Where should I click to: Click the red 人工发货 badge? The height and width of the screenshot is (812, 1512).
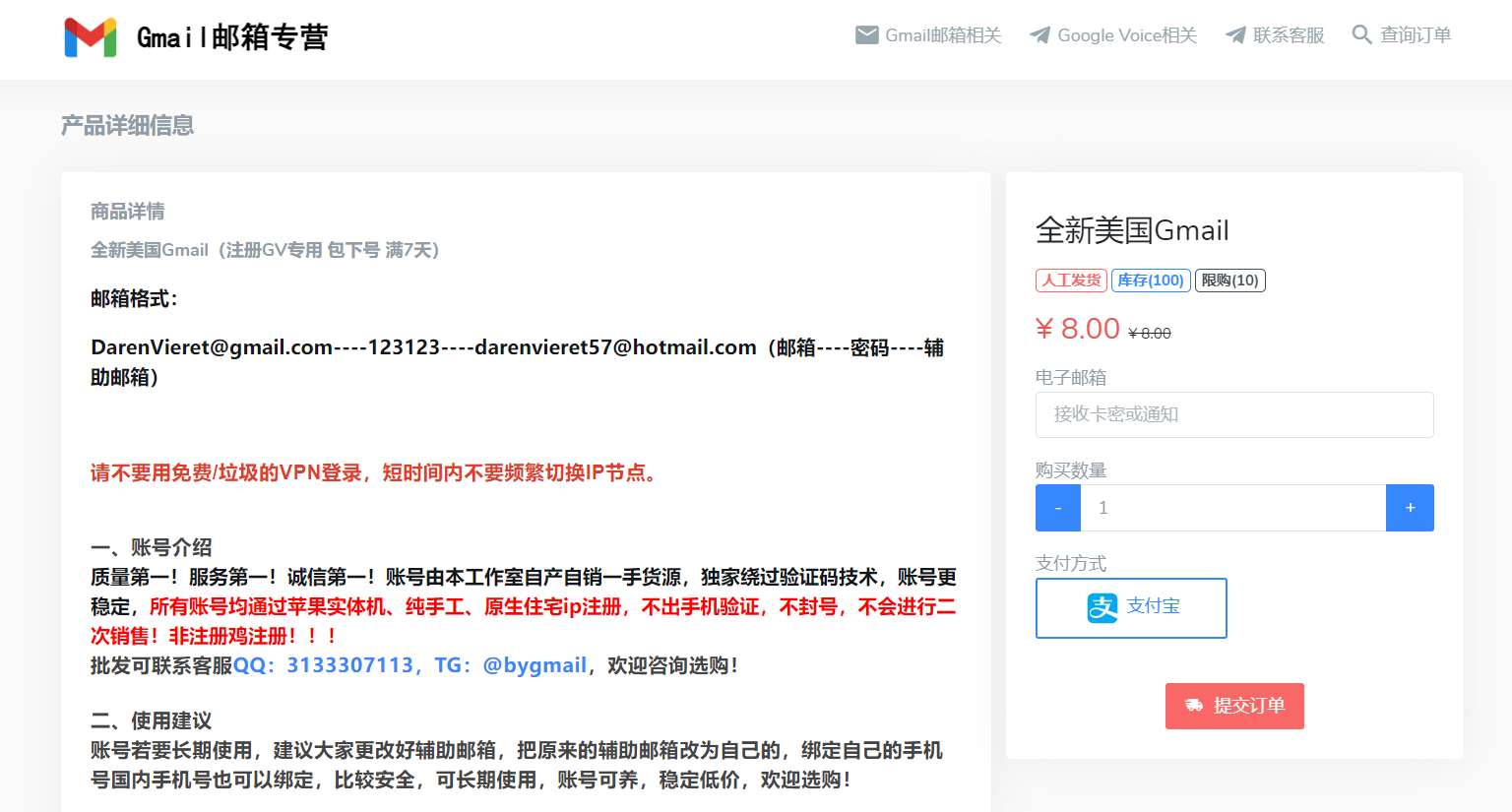pyautogui.click(x=1071, y=281)
